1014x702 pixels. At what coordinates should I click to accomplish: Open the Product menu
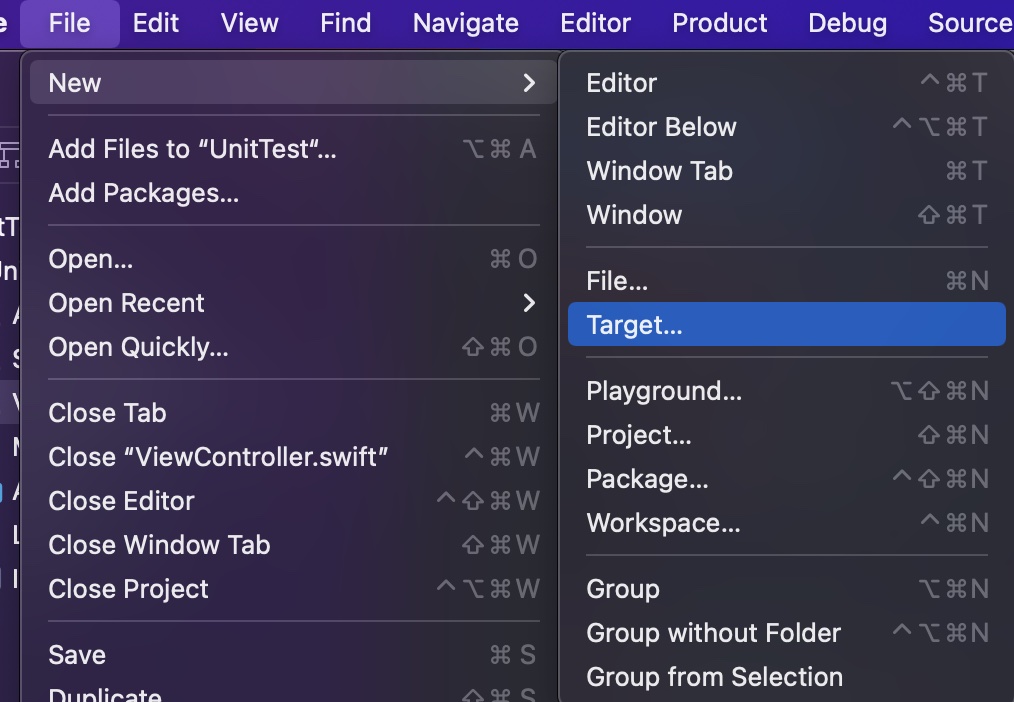pyautogui.click(x=719, y=23)
